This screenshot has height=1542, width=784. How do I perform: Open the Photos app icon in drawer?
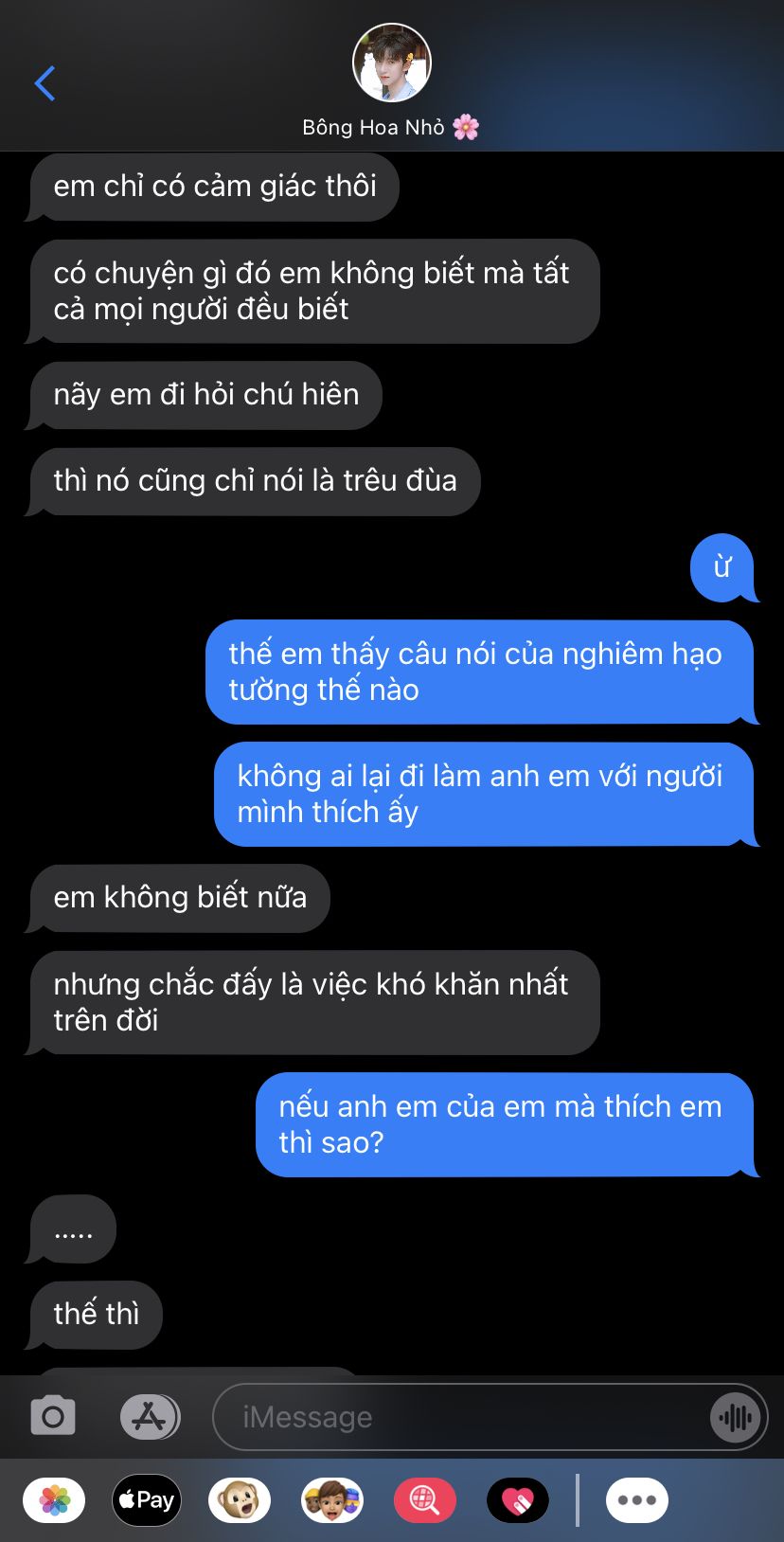(x=54, y=1500)
